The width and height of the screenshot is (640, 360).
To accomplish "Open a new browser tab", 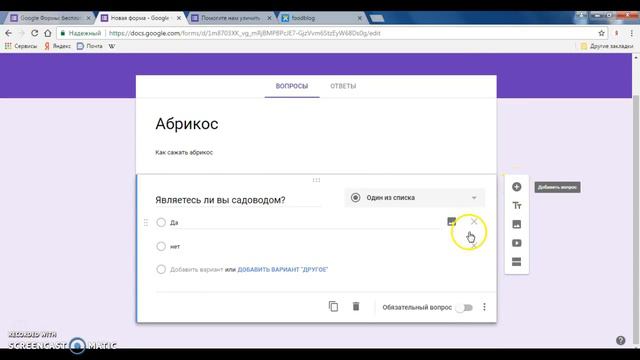I will (377, 18).
